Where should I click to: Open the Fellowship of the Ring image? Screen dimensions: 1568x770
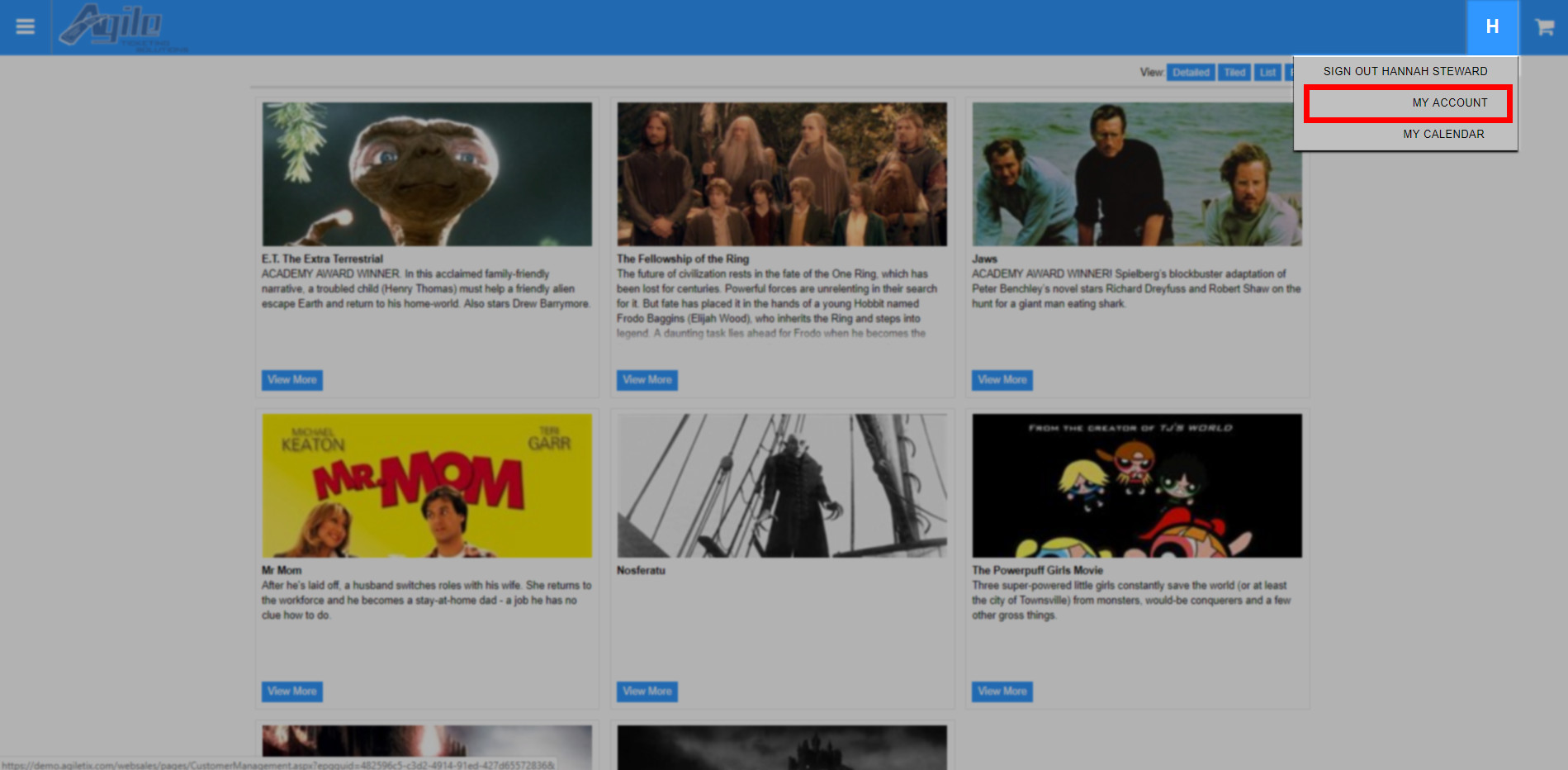click(x=782, y=174)
